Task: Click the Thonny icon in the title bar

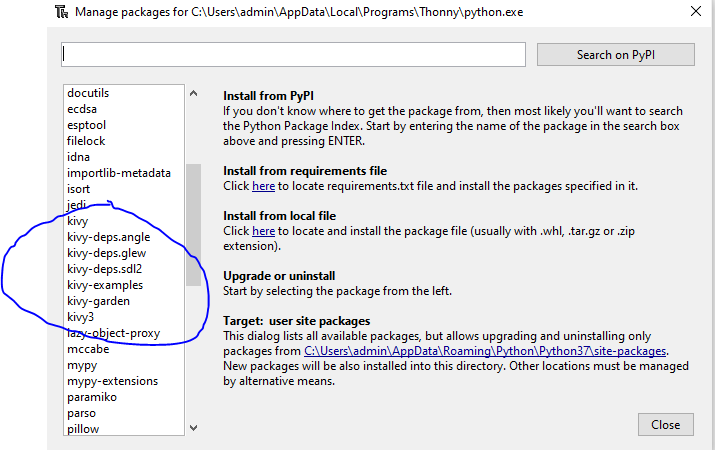Action: pyautogui.click(x=62, y=12)
